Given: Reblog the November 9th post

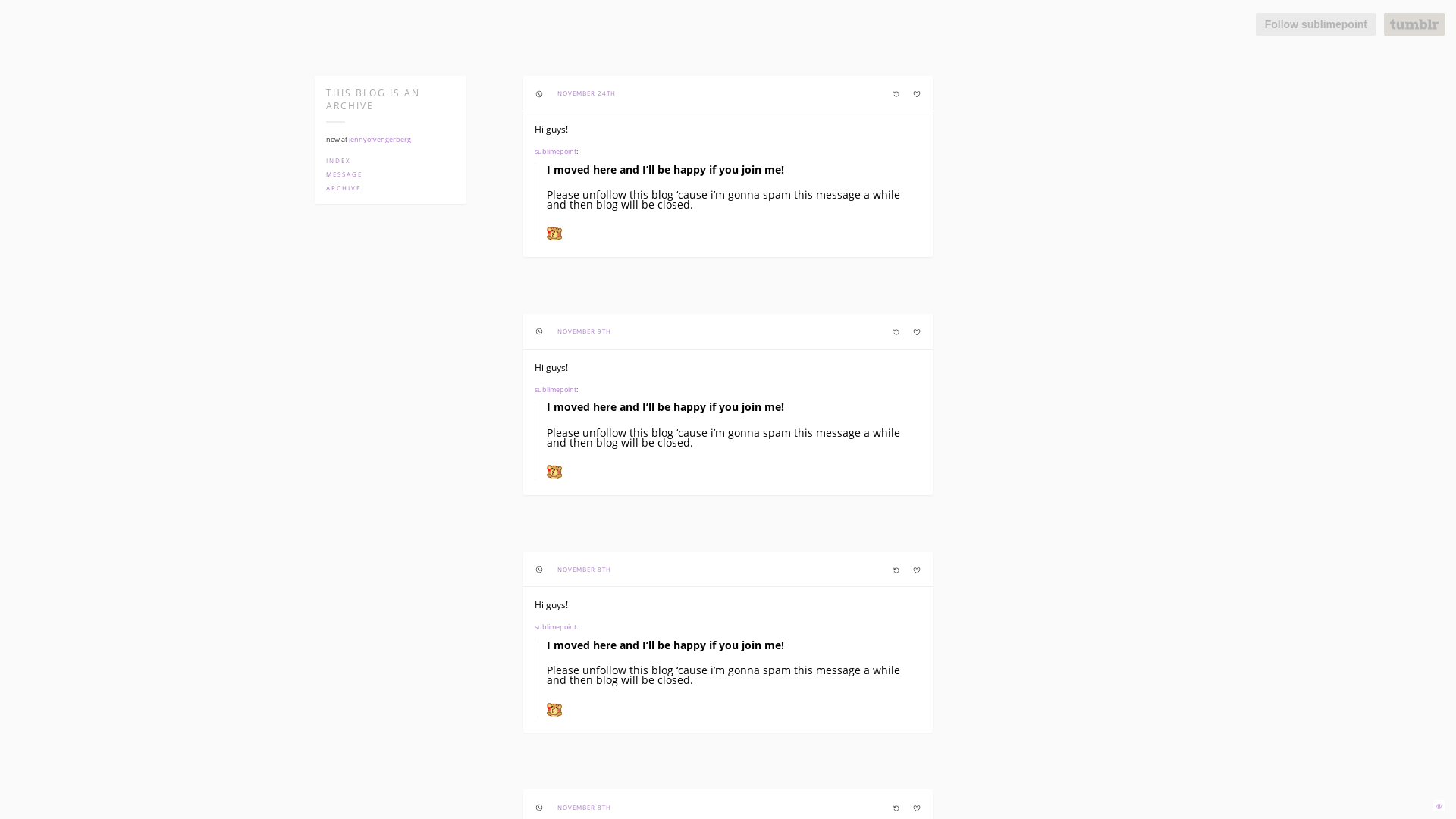Looking at the screenshot, I should [896, 332].
